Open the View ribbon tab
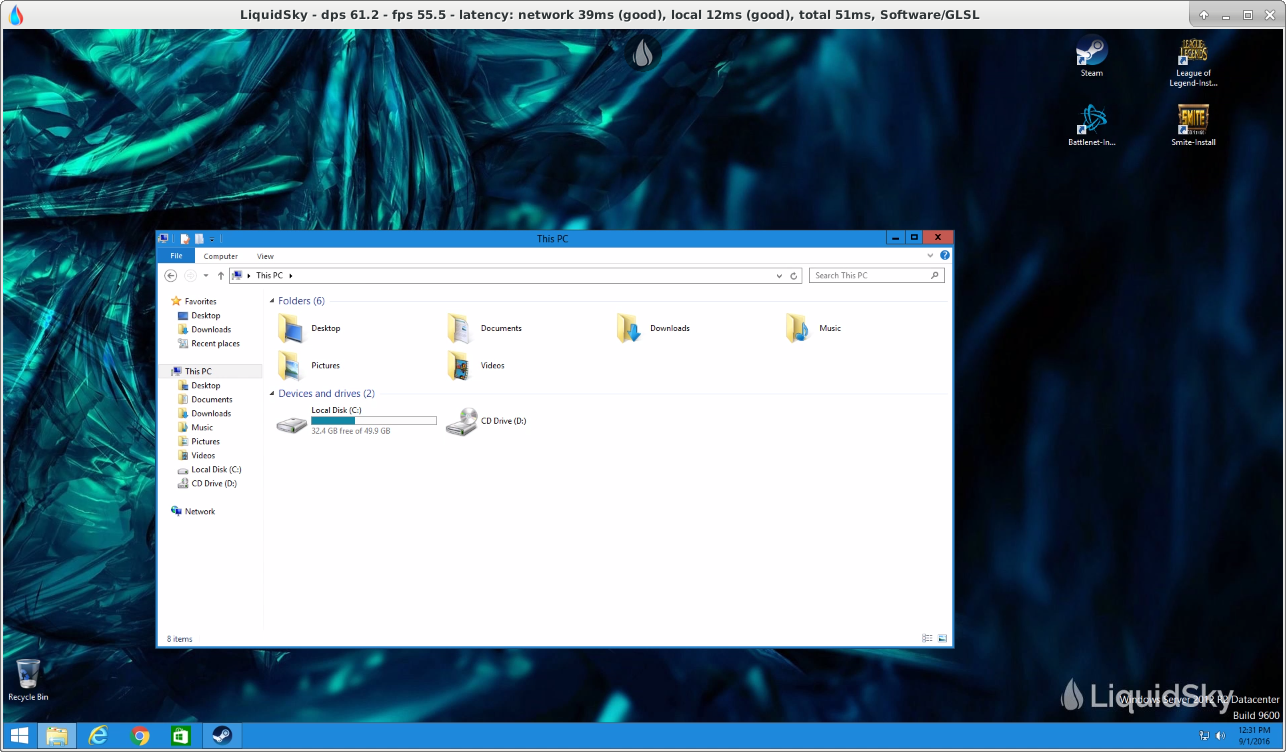Screen dimensions: 1286x752 [x=265, y=257]
